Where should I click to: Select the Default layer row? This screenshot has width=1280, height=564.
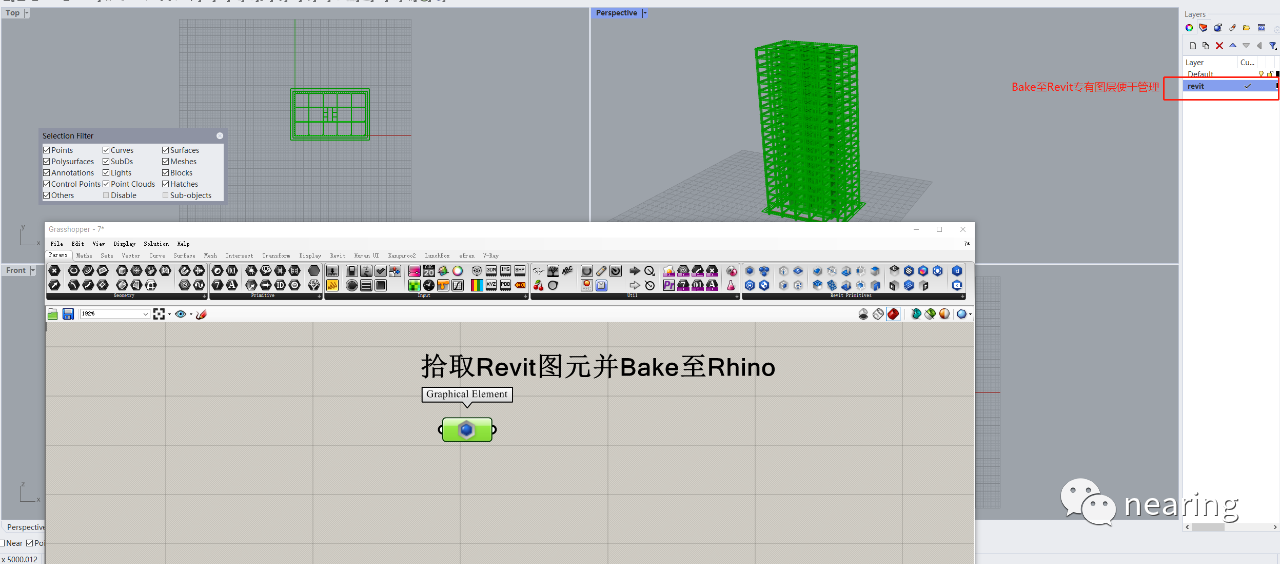1231,74
